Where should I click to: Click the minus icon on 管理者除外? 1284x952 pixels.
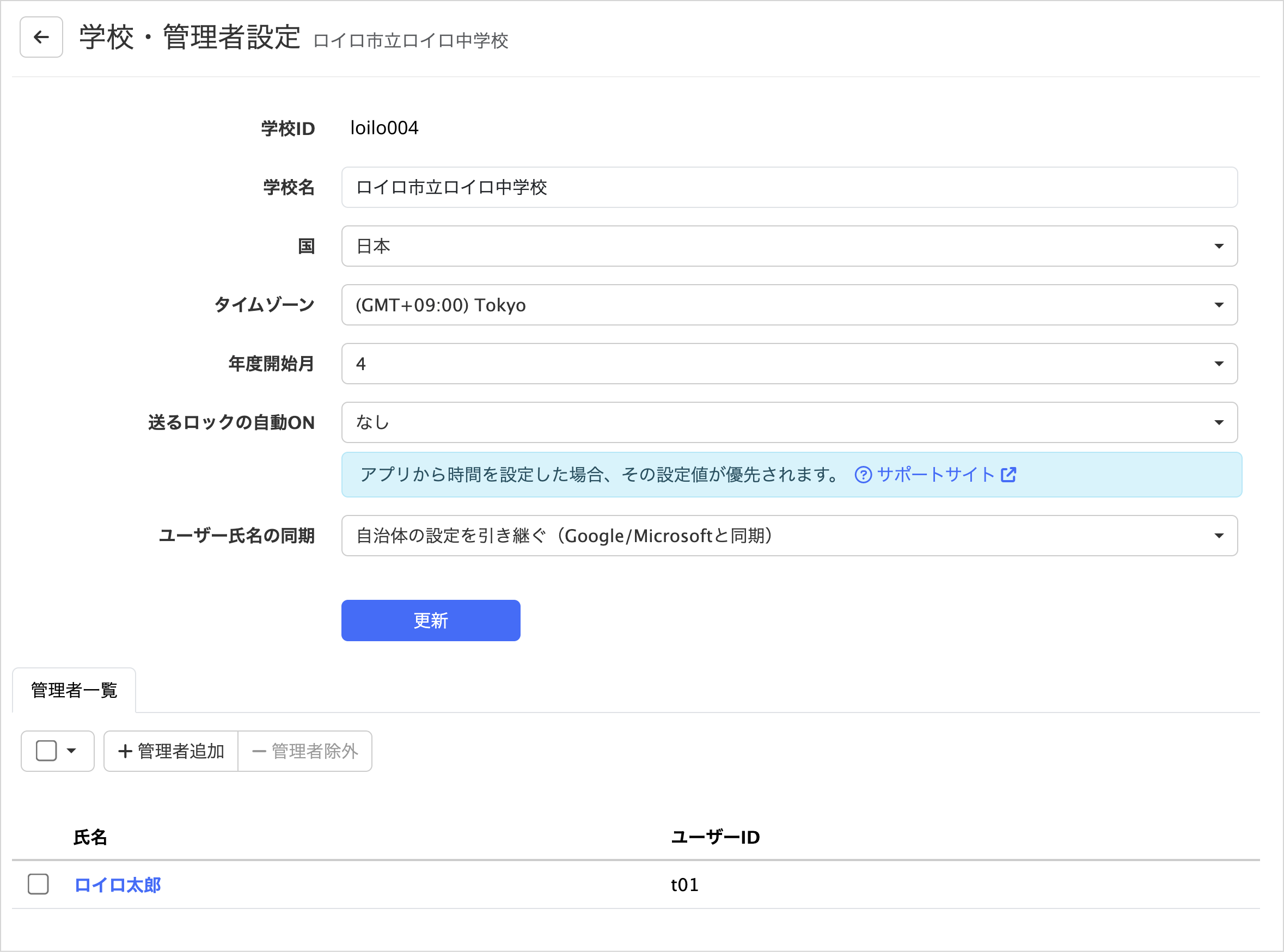pyautogui.click(x=259, y=752)
